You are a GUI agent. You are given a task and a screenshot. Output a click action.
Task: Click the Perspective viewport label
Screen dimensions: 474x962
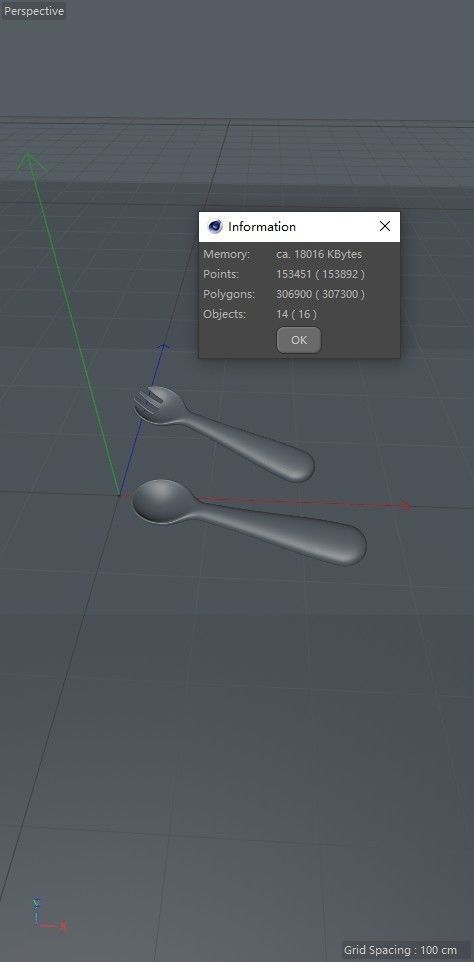[x=34, y=11]
